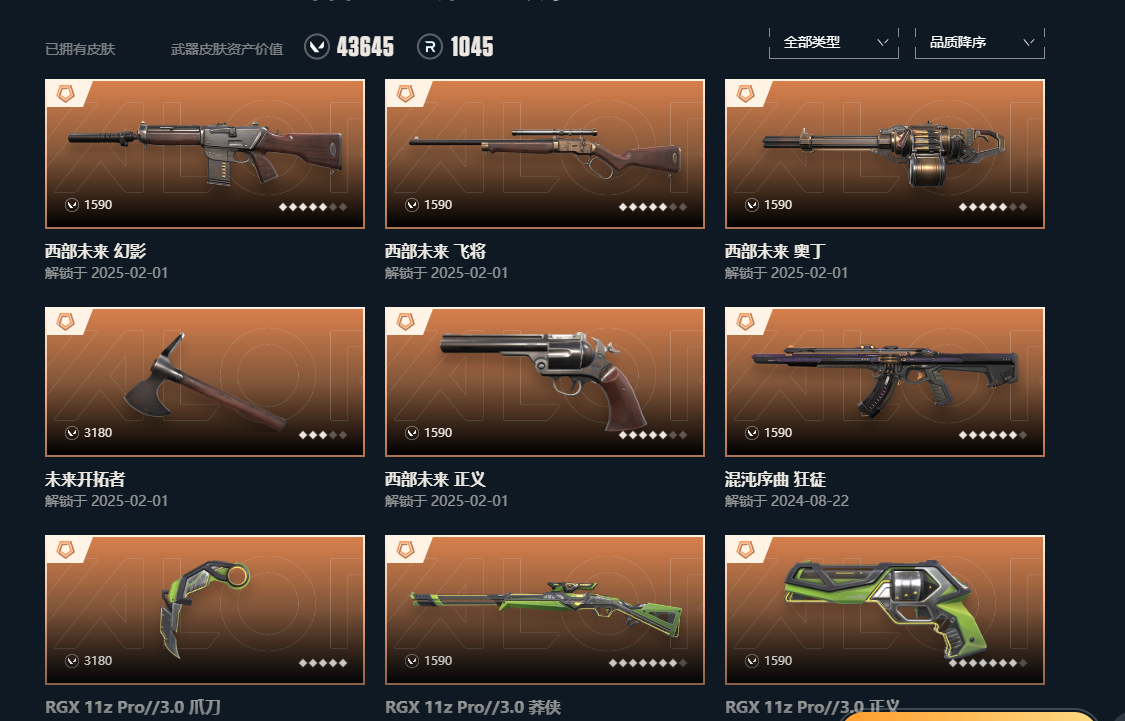This screenshot has height=721, width=1125.
Task: Click the tier badge on 西部未来 幻影 card
Action: (x=65, y=94)
